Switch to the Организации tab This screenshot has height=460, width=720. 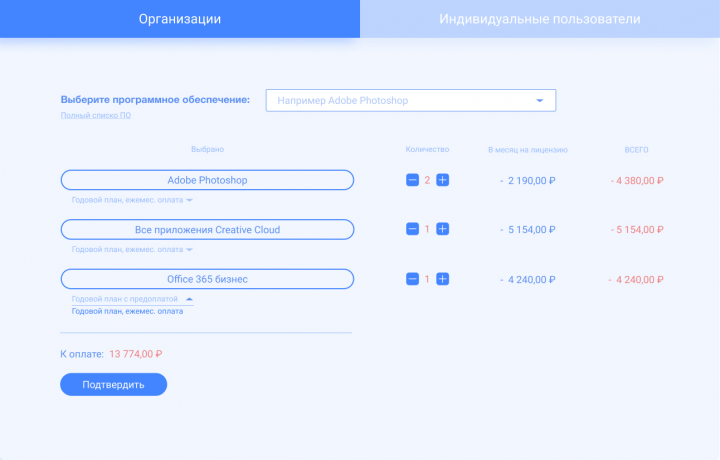tap(180, 19)
